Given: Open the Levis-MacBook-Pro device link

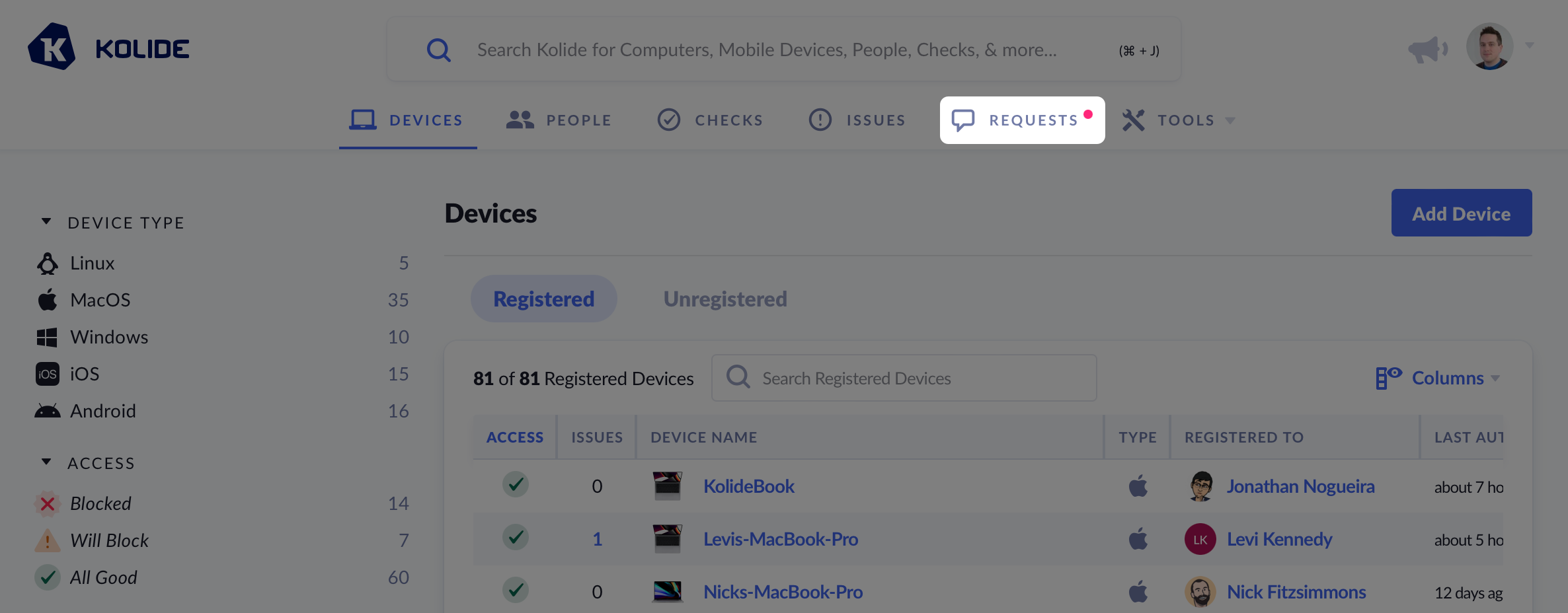Looking at the screenshot, I should click(x=781, y=540).
